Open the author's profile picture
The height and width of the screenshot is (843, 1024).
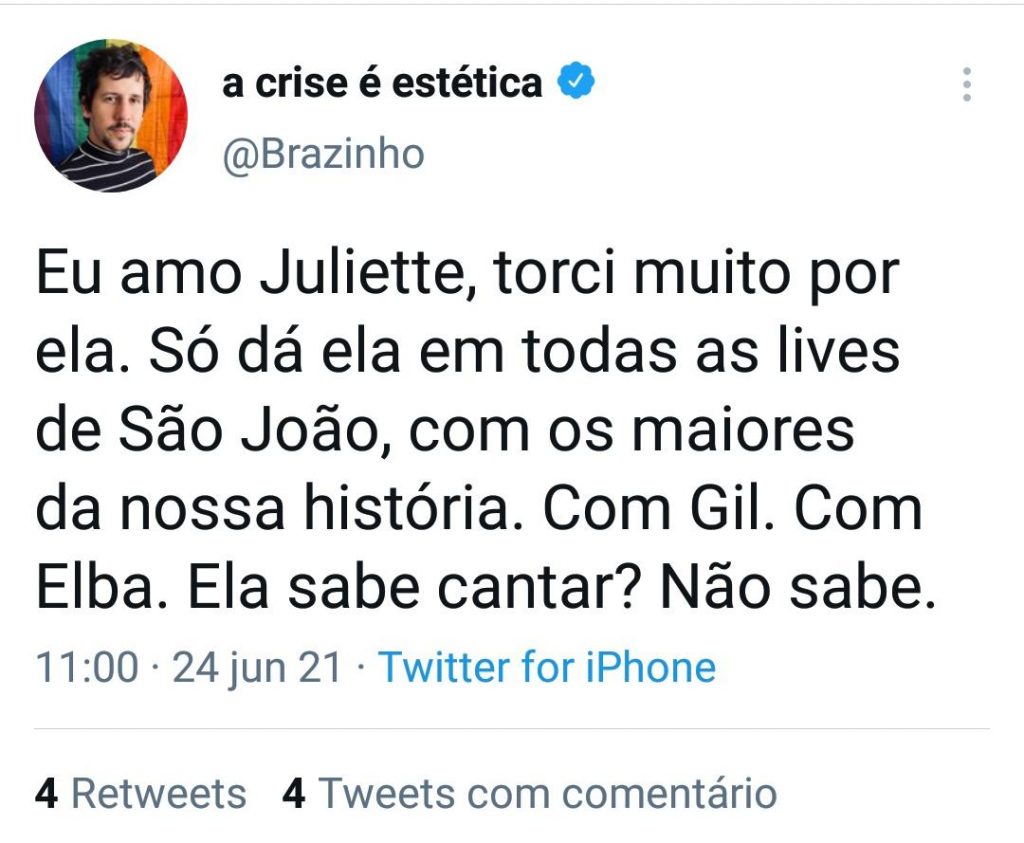110,115
